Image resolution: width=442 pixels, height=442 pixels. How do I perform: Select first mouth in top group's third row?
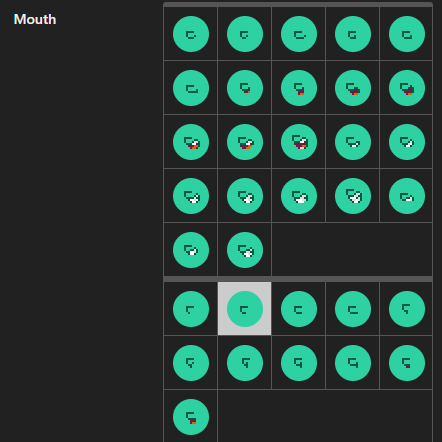pyautogui.click(x=191, y=142)
